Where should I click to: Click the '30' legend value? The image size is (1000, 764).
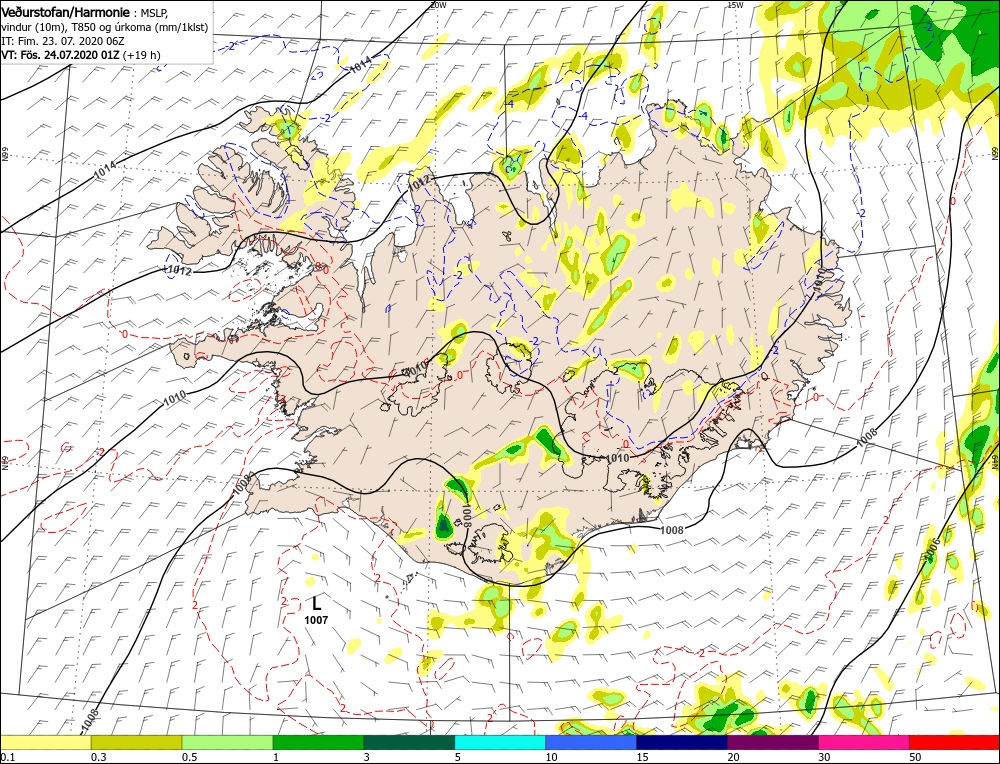825,757
